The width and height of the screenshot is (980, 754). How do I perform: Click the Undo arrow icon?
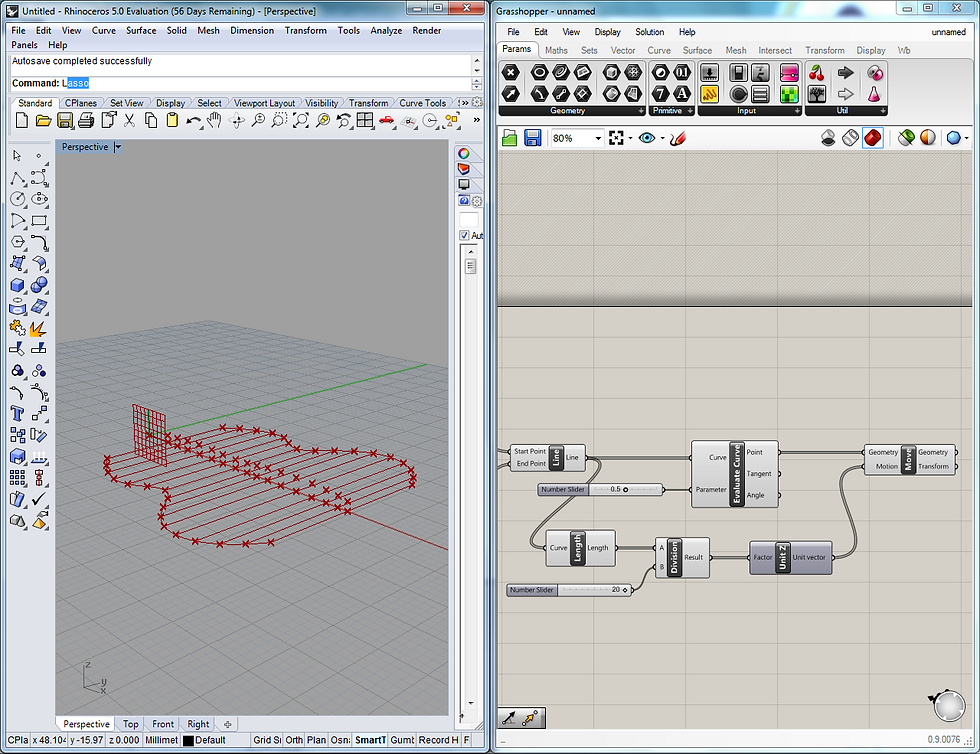[193, 121]
